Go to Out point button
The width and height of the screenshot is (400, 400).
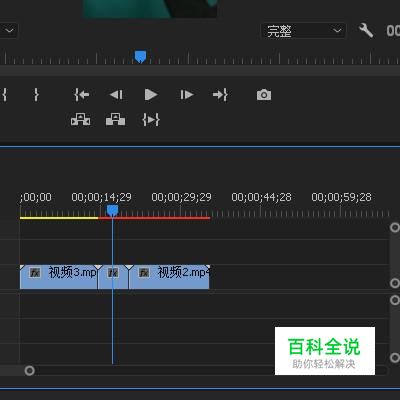click(220, 95)
